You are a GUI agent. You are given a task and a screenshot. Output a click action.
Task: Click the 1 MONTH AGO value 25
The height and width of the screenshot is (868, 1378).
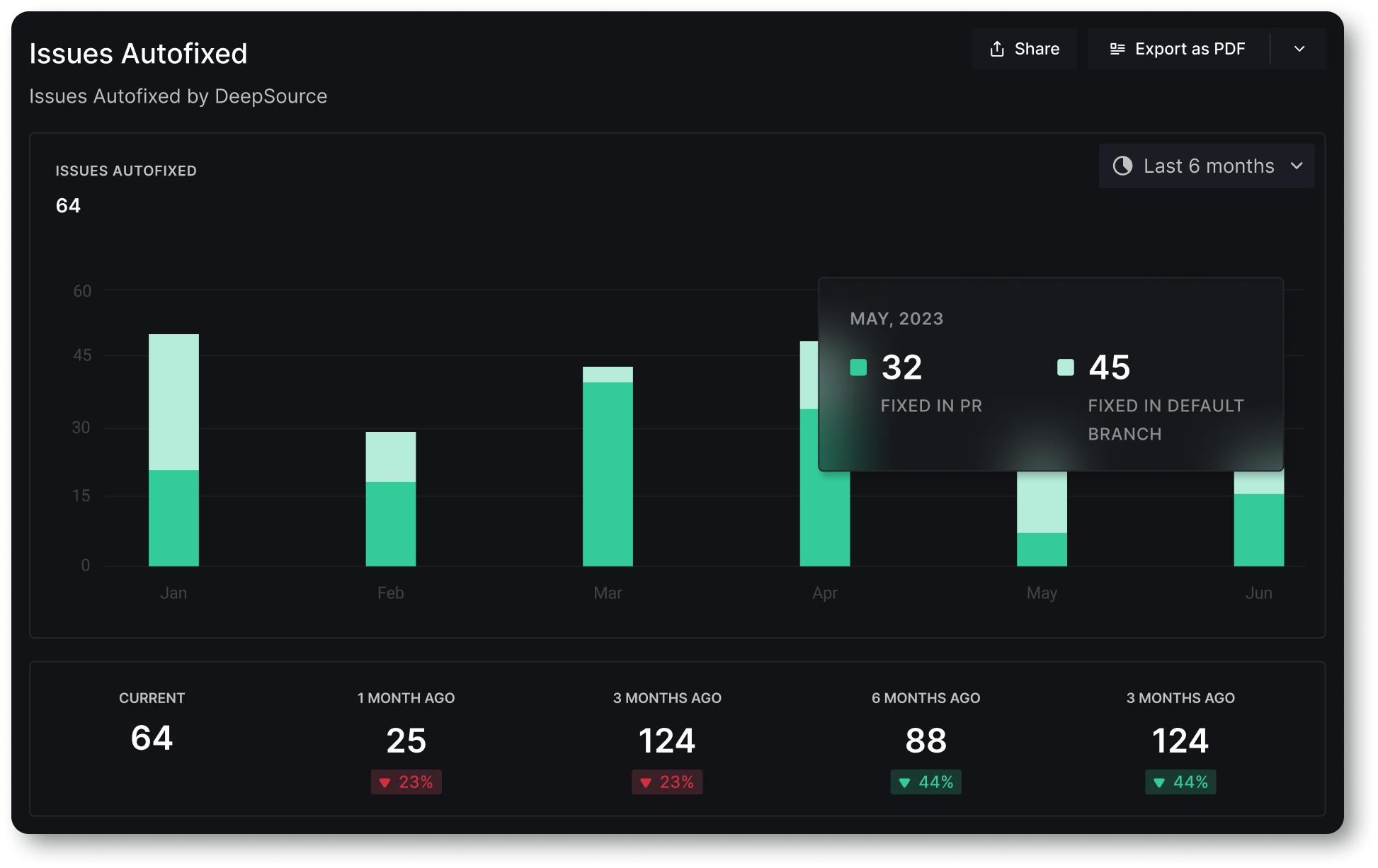(406, 741)
